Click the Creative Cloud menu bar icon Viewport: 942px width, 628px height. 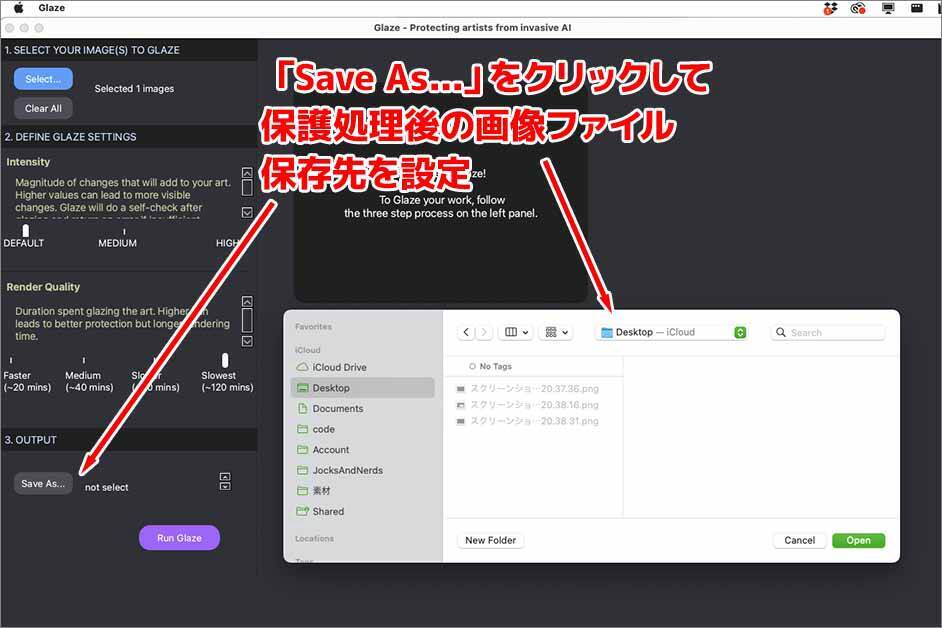tap(857, 8)
